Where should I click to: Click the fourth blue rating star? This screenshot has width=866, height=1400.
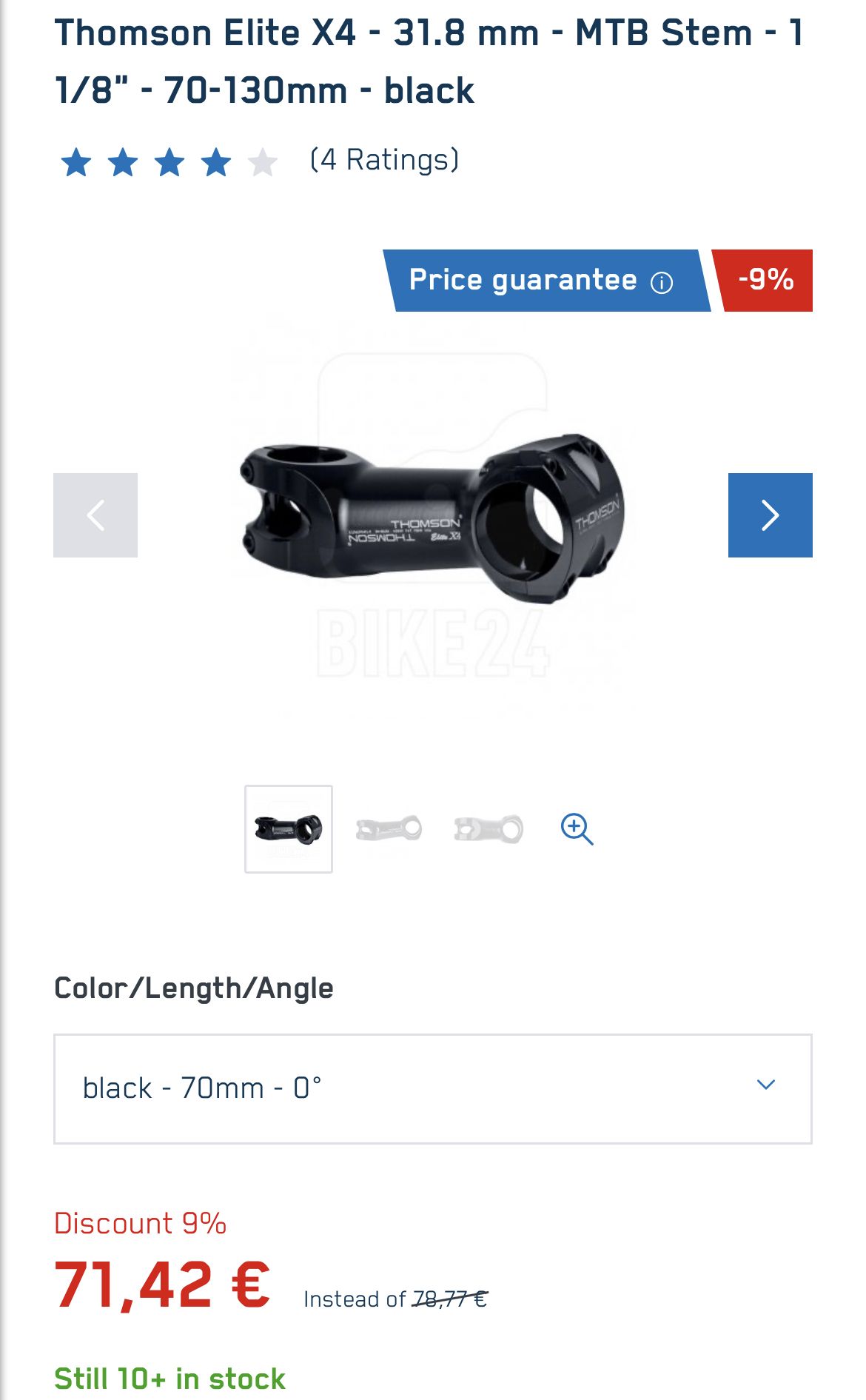pyautogui.click(x=216, y=162)
